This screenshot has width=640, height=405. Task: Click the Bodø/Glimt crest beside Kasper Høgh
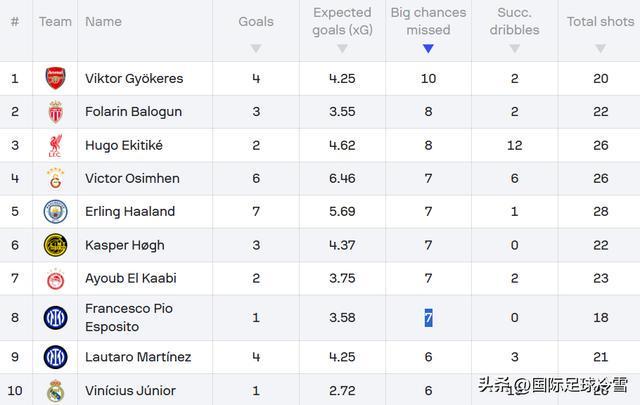55,245
